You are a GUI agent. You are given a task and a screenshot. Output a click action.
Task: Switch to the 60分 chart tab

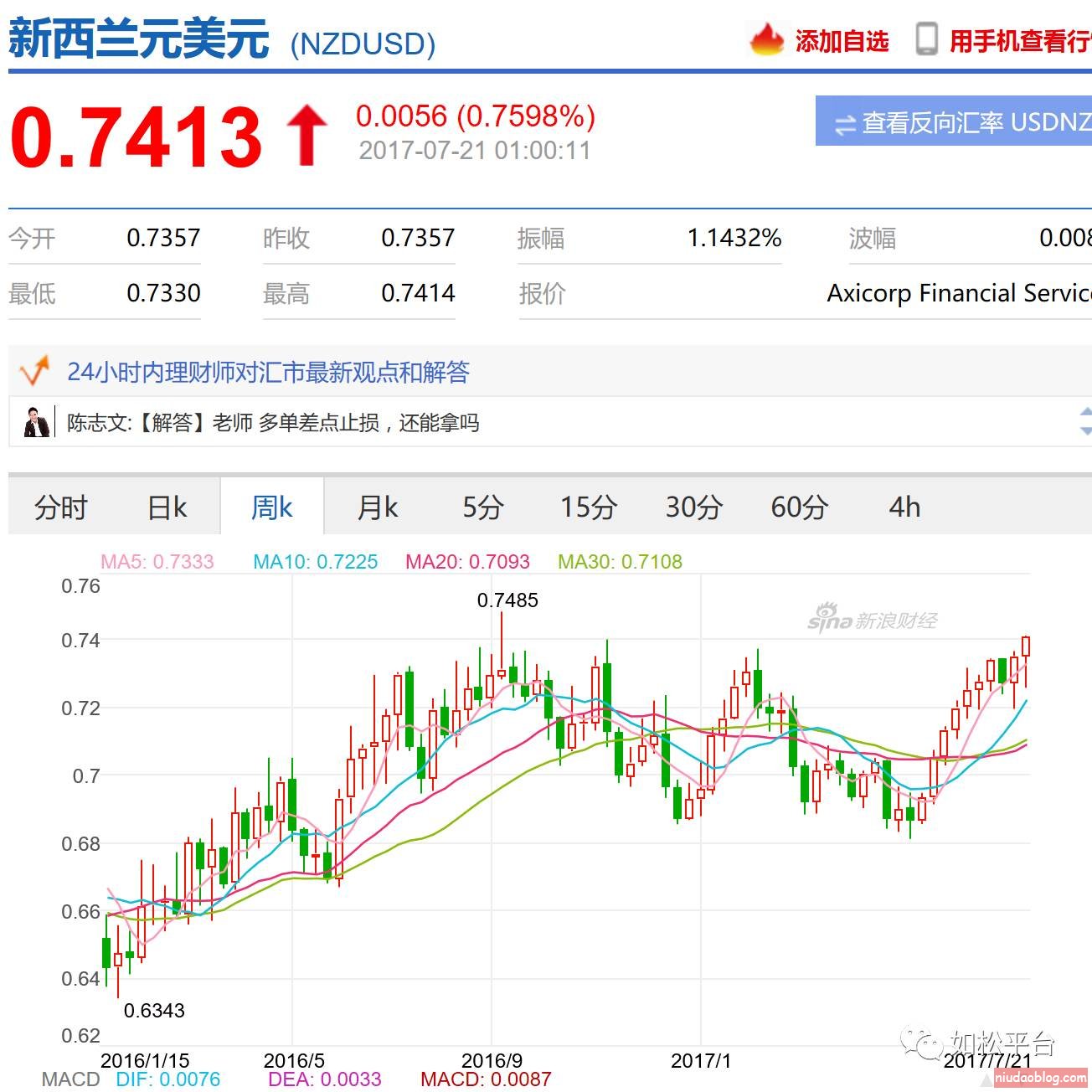click(800, 507)
